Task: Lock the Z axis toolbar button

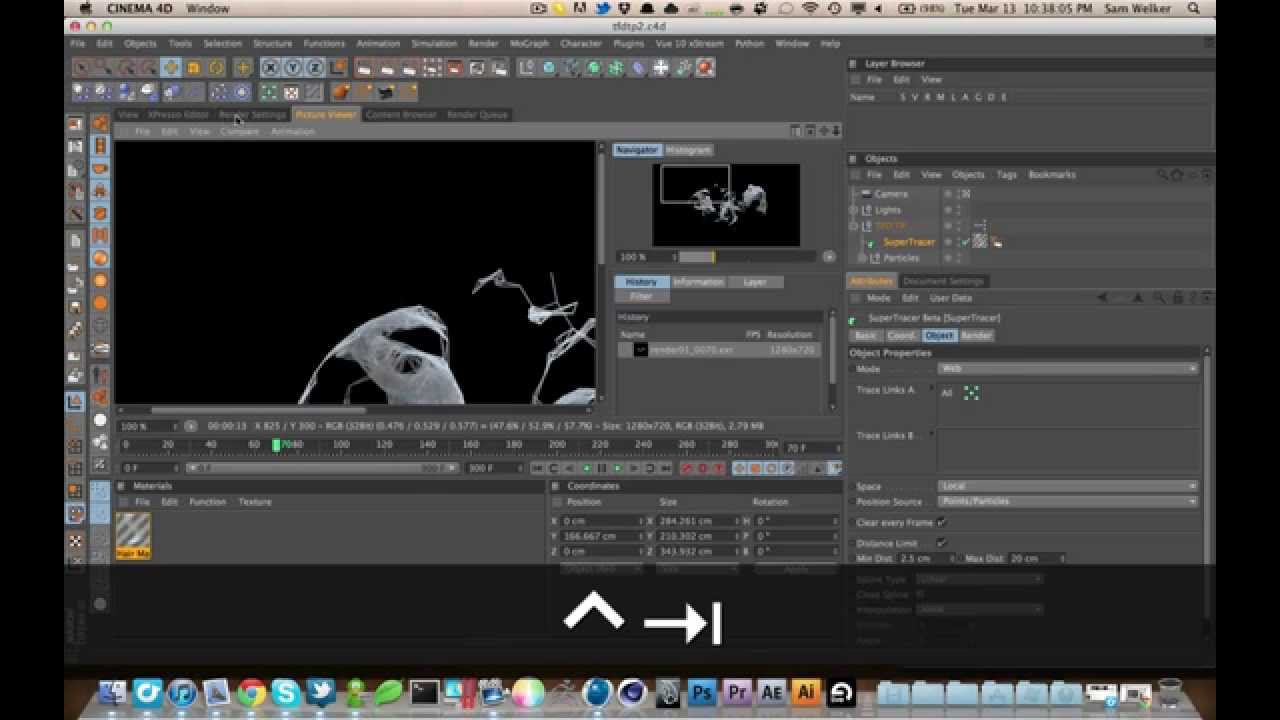Action: [x=316, y=68]
